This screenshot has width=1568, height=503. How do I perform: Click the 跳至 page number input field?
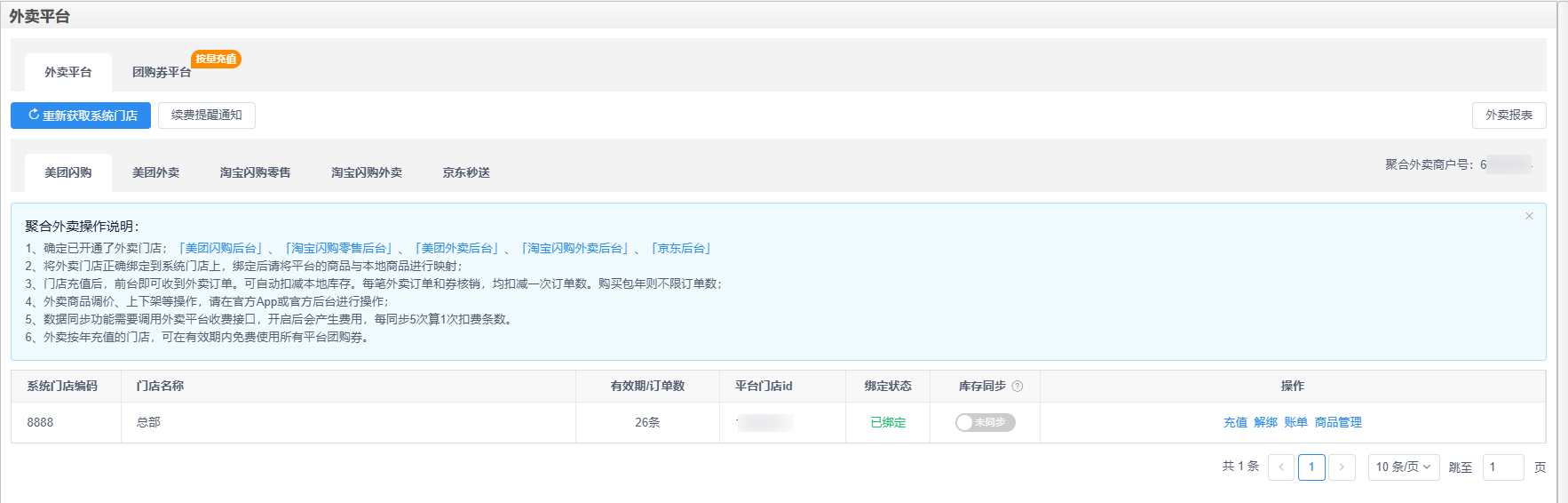[x=1502, y=467]
